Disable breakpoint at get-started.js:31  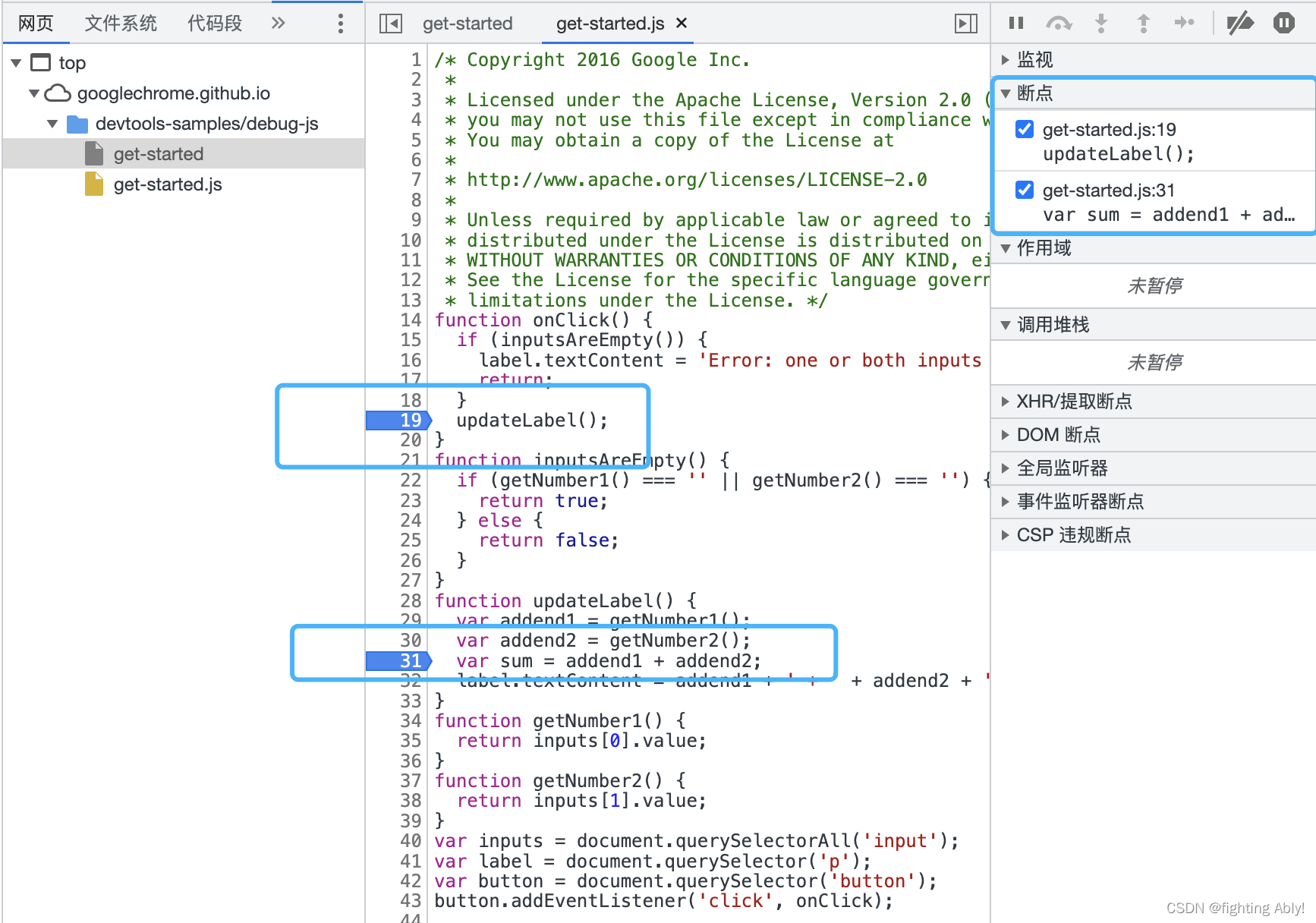(1025, 191)
